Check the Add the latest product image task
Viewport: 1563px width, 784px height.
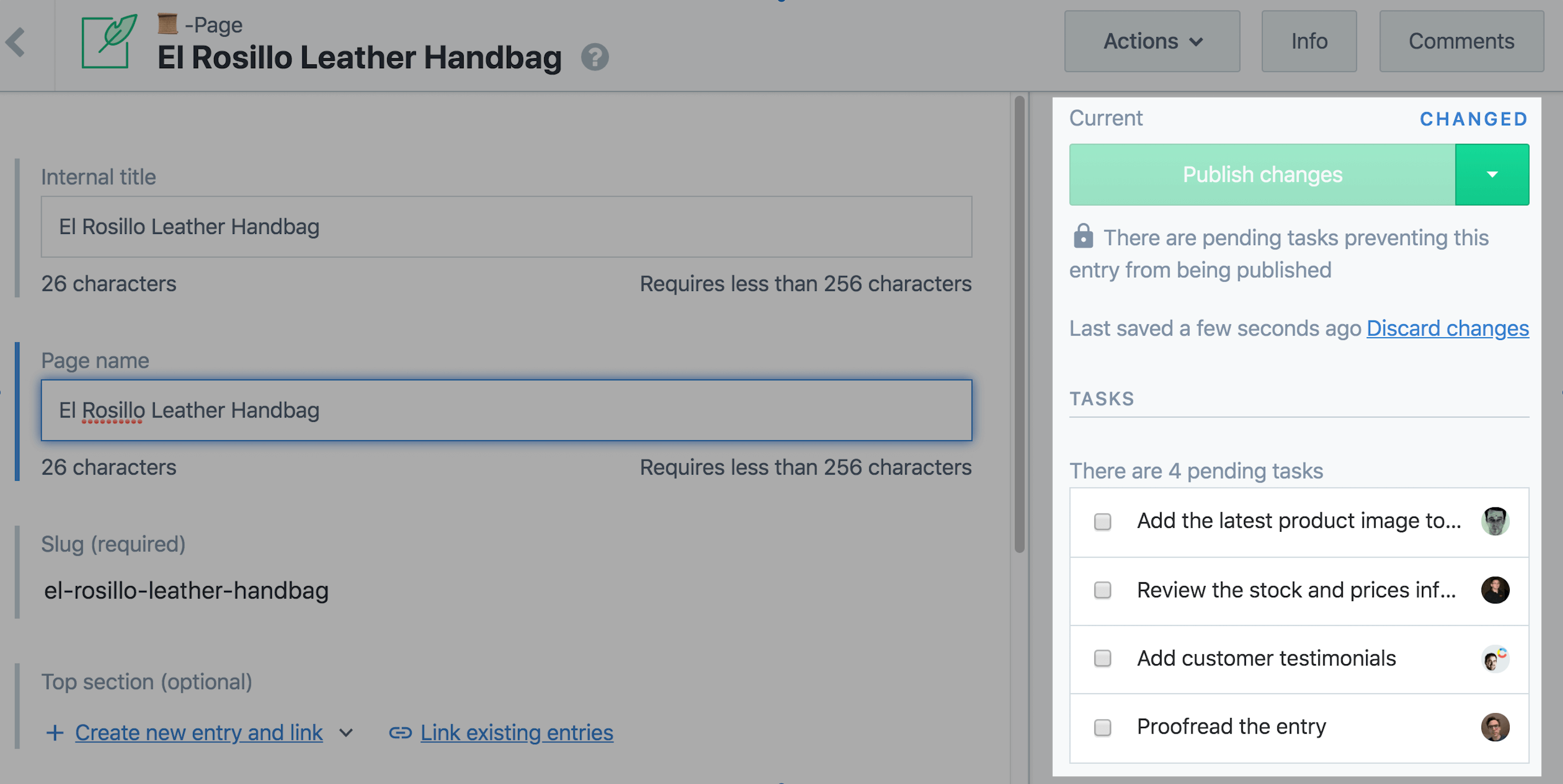coord(1103,521)
